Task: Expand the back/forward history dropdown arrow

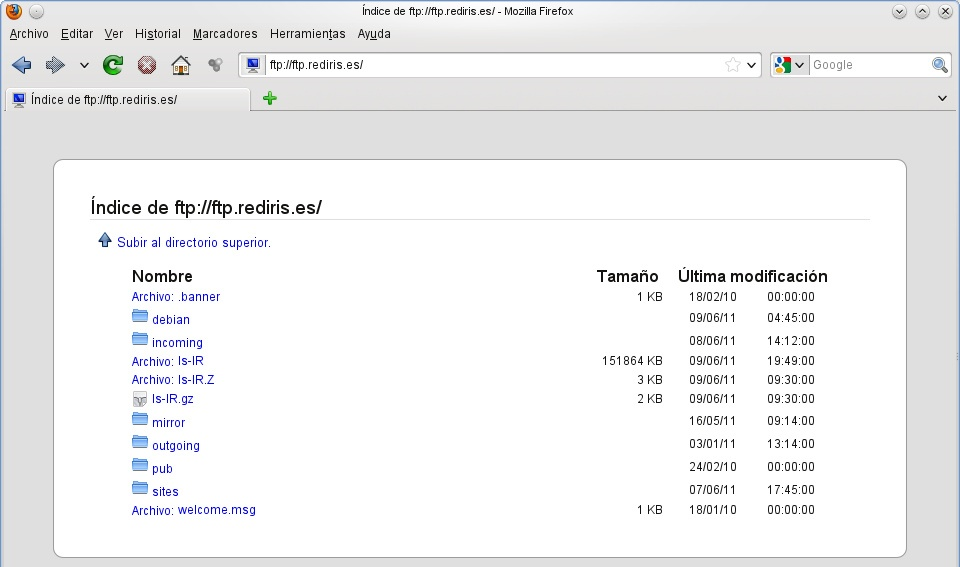Action: coord(84,66)
